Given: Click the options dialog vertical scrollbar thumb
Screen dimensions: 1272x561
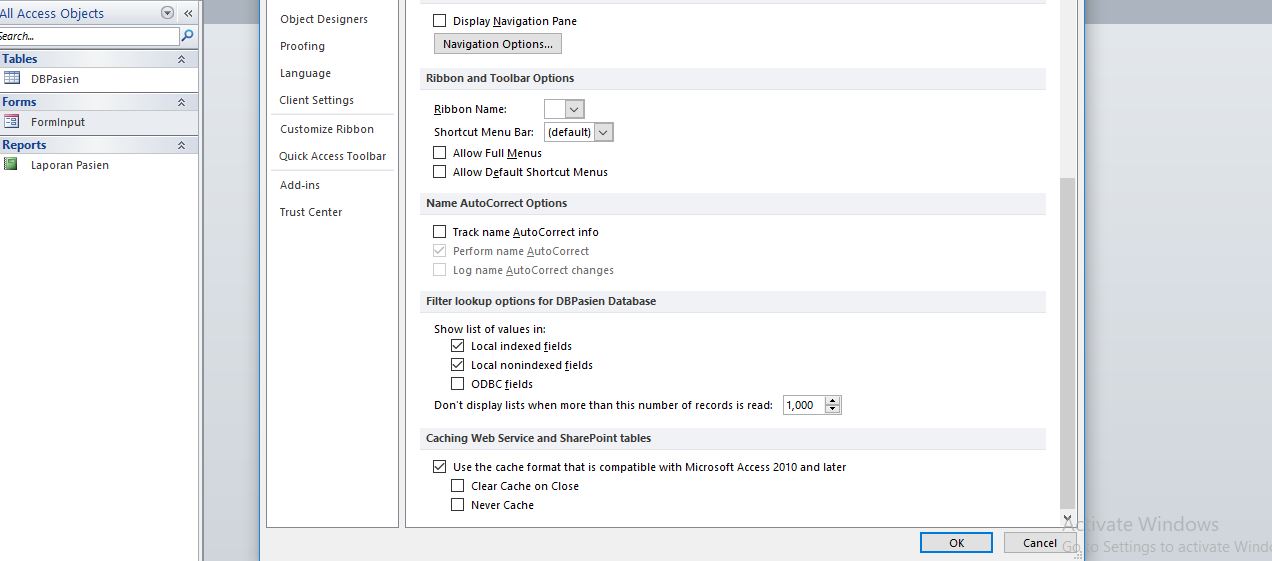Looking at the screenshot, I should pyautogui.click(x=1068, y=342).
